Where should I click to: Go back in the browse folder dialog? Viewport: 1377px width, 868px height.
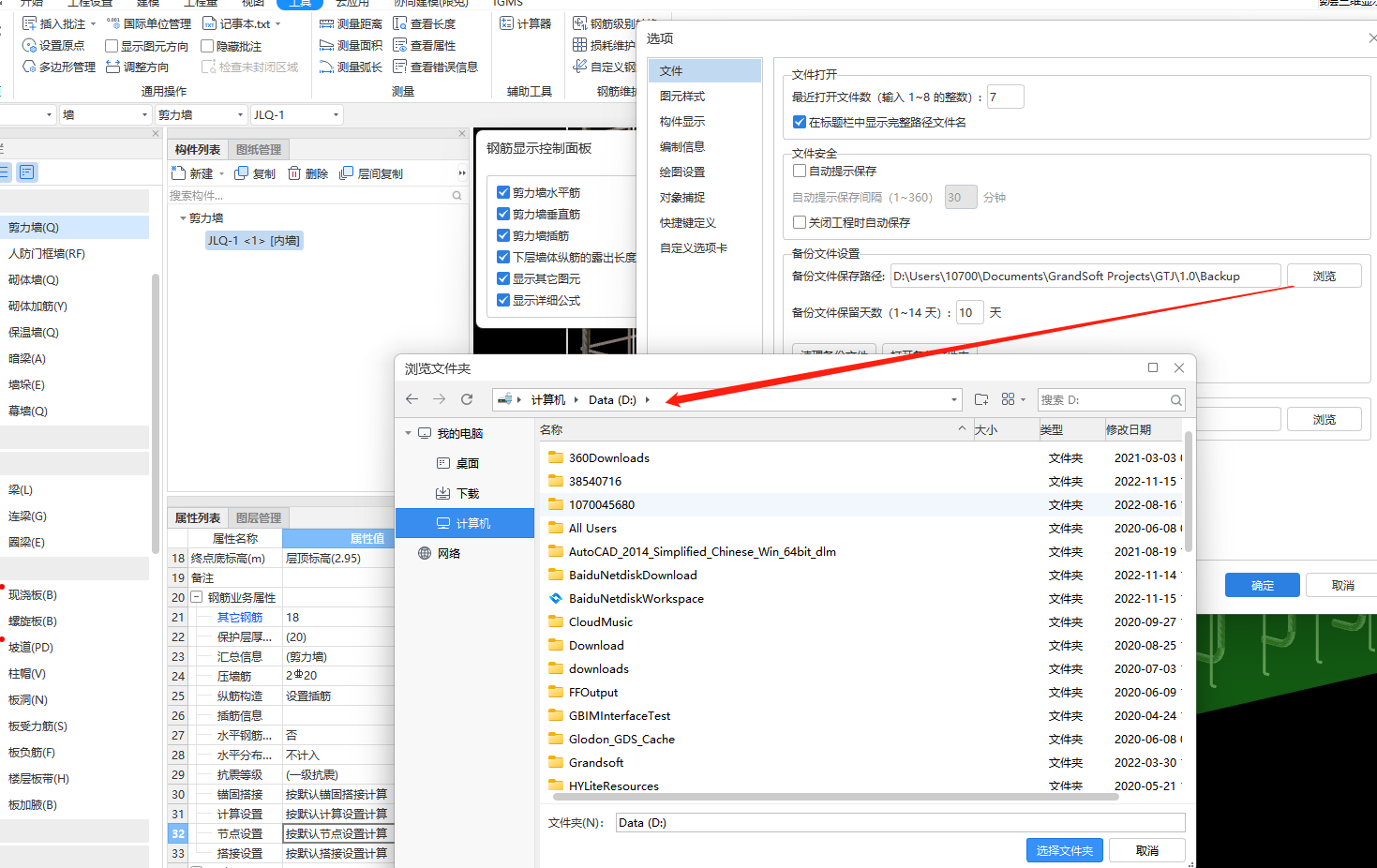click(412, 399)
